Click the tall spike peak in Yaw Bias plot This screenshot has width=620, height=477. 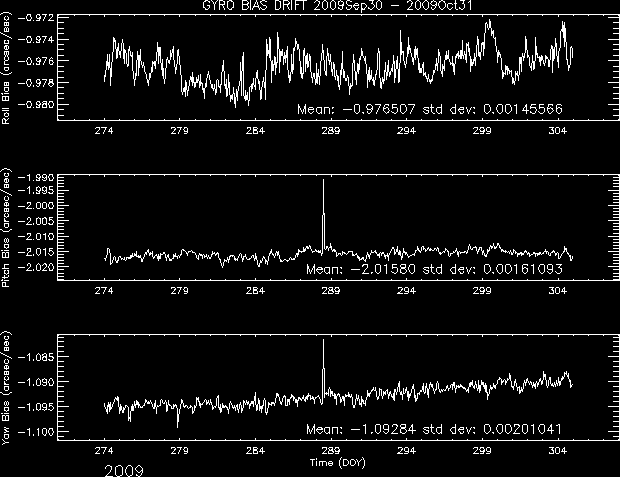(324, 341)
